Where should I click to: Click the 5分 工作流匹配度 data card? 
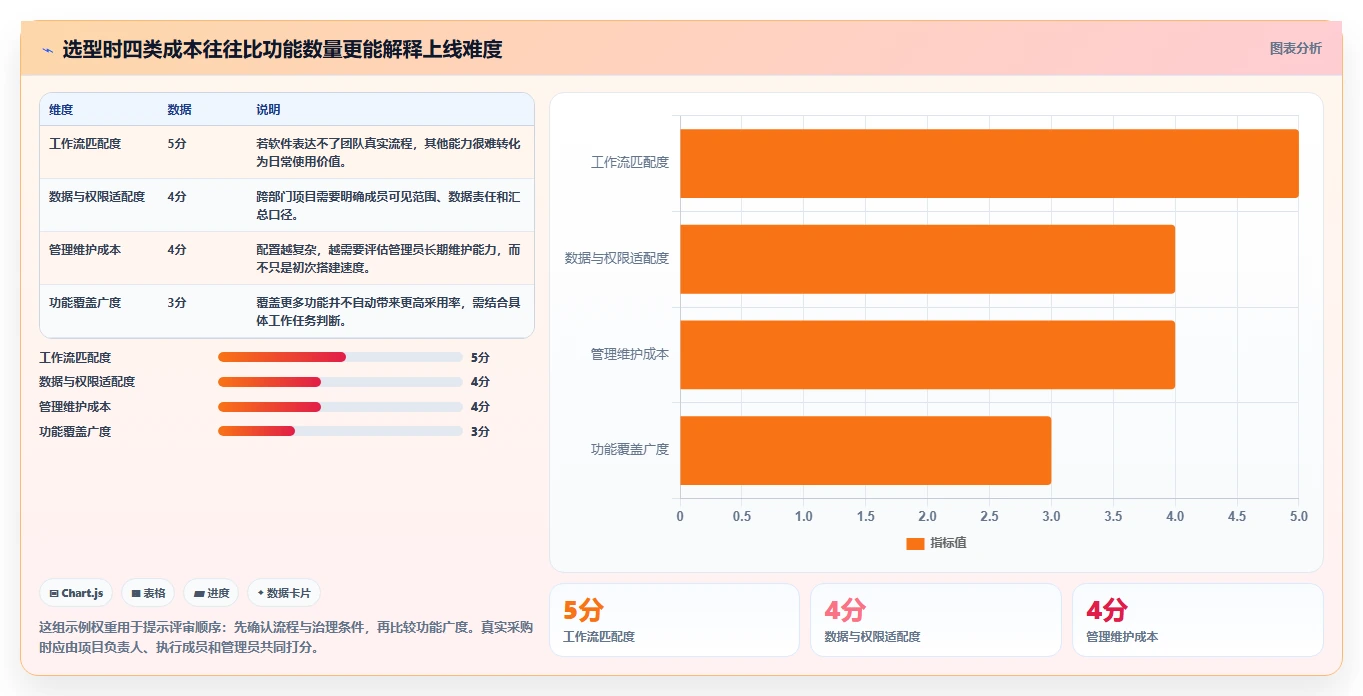pyautogui.click(x=674, y=620)
